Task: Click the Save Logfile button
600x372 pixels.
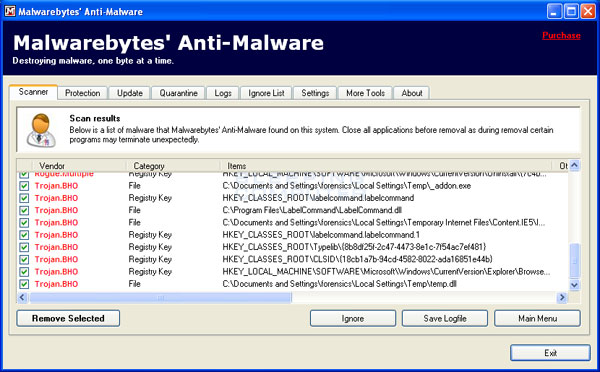Action: 445,318
